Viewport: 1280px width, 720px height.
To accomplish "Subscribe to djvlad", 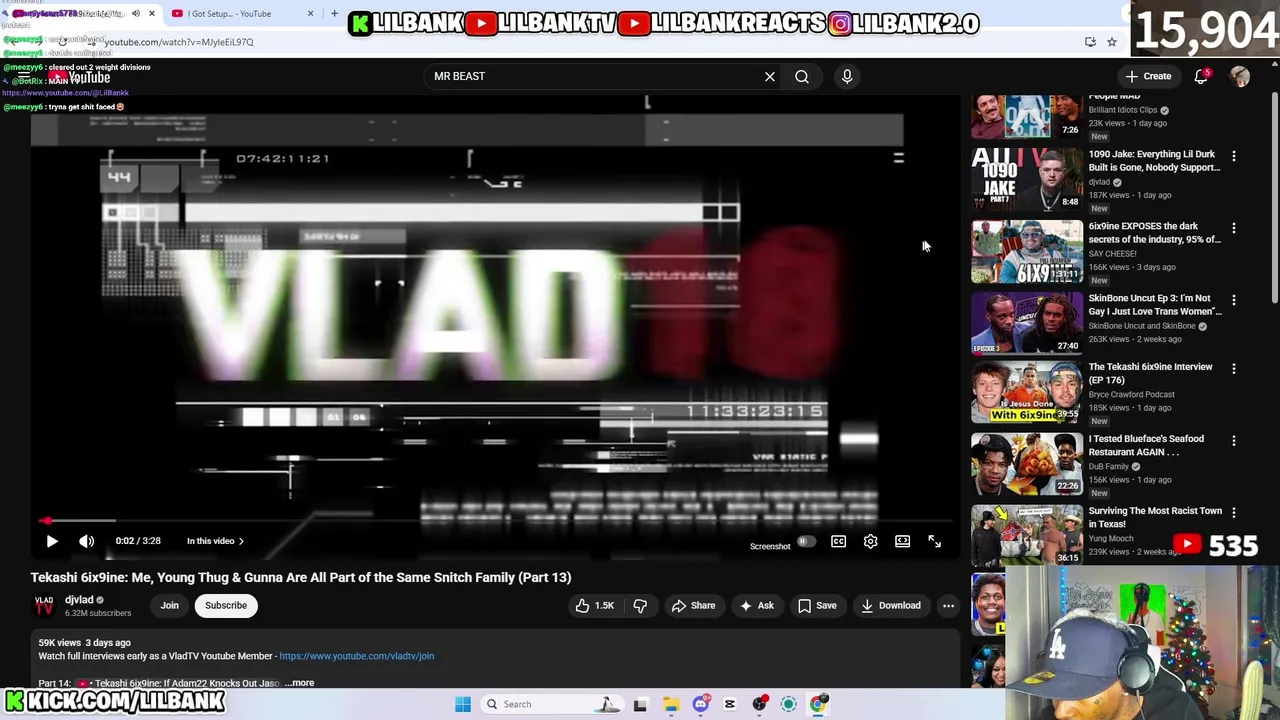I will point(226,605).
